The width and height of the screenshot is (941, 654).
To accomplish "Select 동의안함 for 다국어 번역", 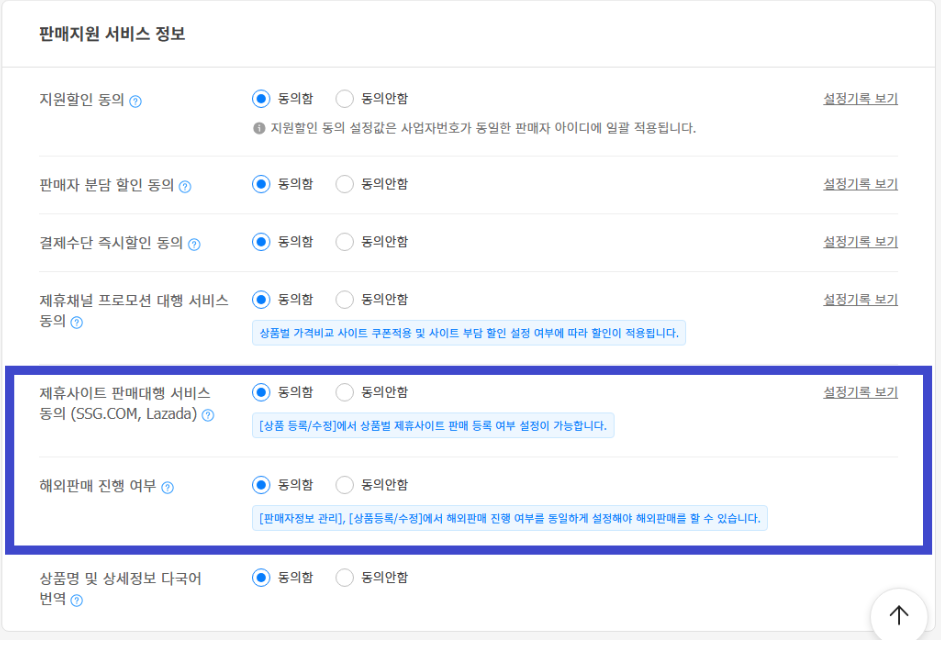I will [344, 578].
